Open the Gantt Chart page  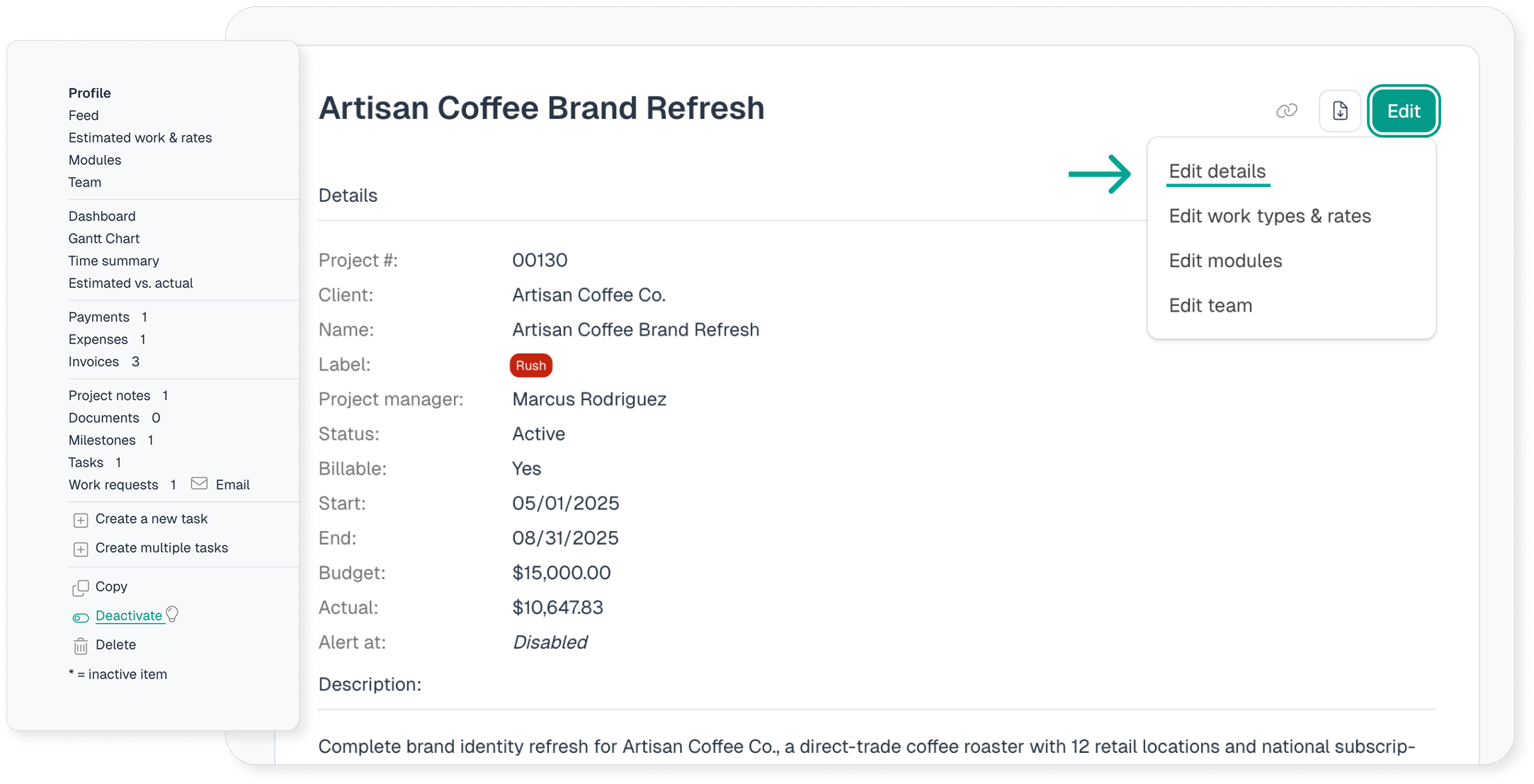coord(104,239)
